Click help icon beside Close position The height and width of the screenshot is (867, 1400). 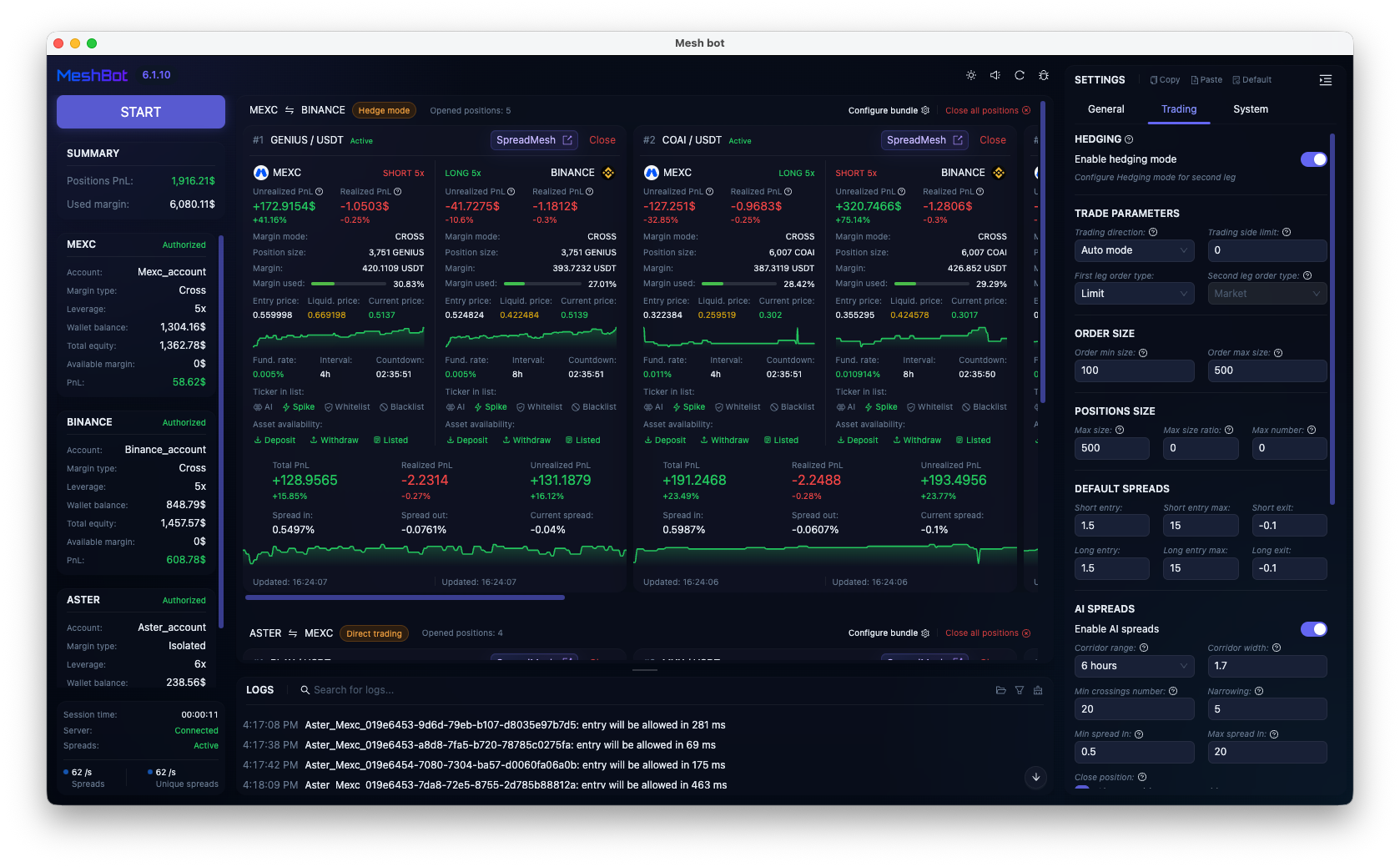click(x=1142, y=777)
